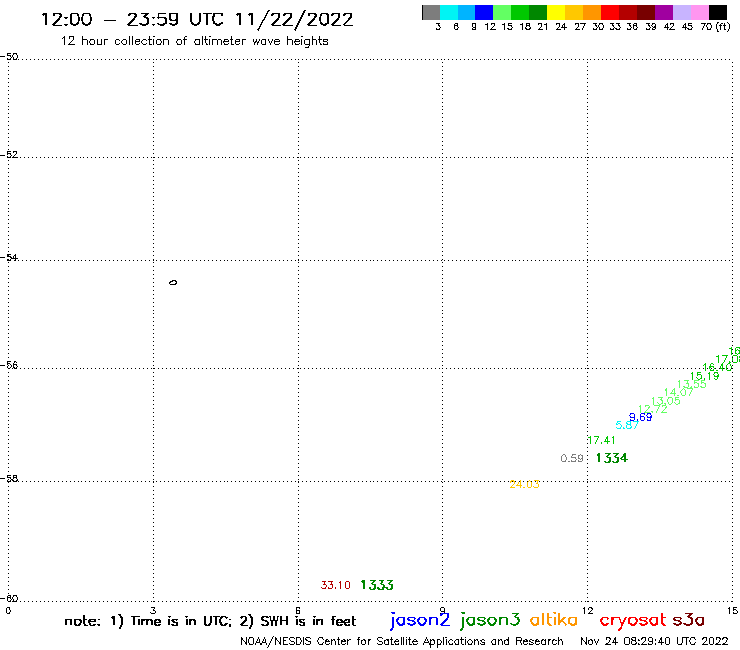Image resolution: width=740 pixels, height=650 pixels.
Task: Click the 16.40 wave height reading
Action: (x=717, y=367)
